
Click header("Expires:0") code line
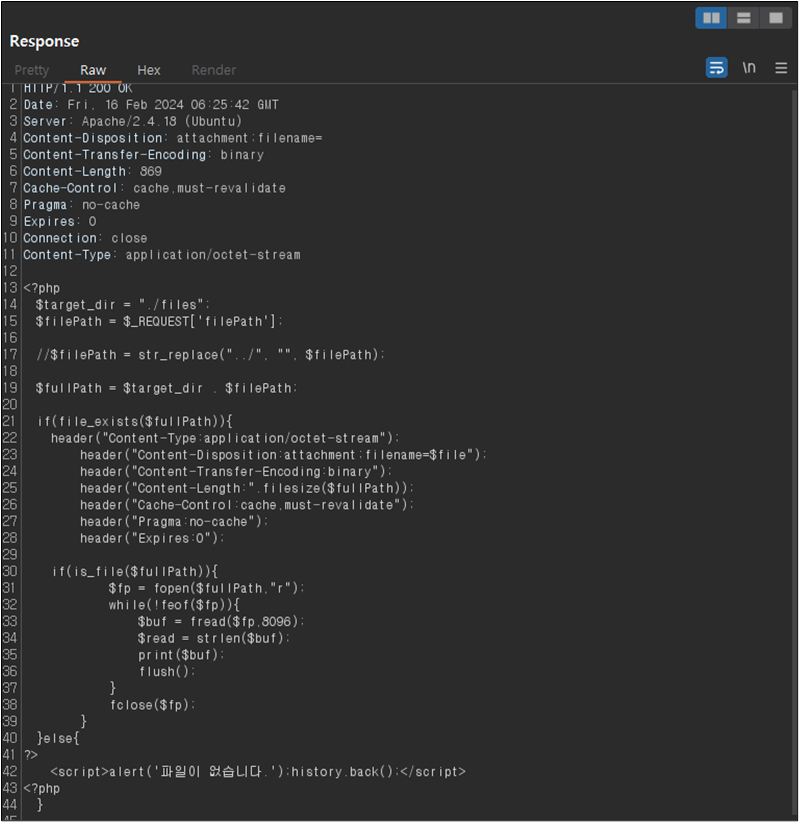point(152,539)
